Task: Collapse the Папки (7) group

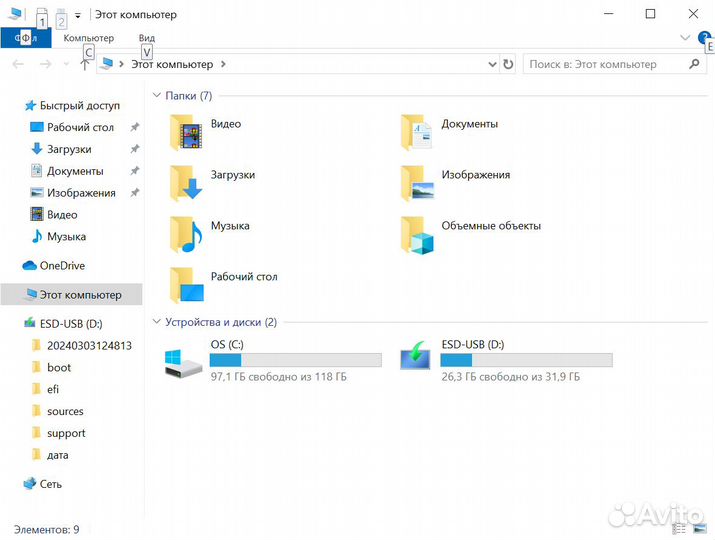Action: click(x=156, y=95)
